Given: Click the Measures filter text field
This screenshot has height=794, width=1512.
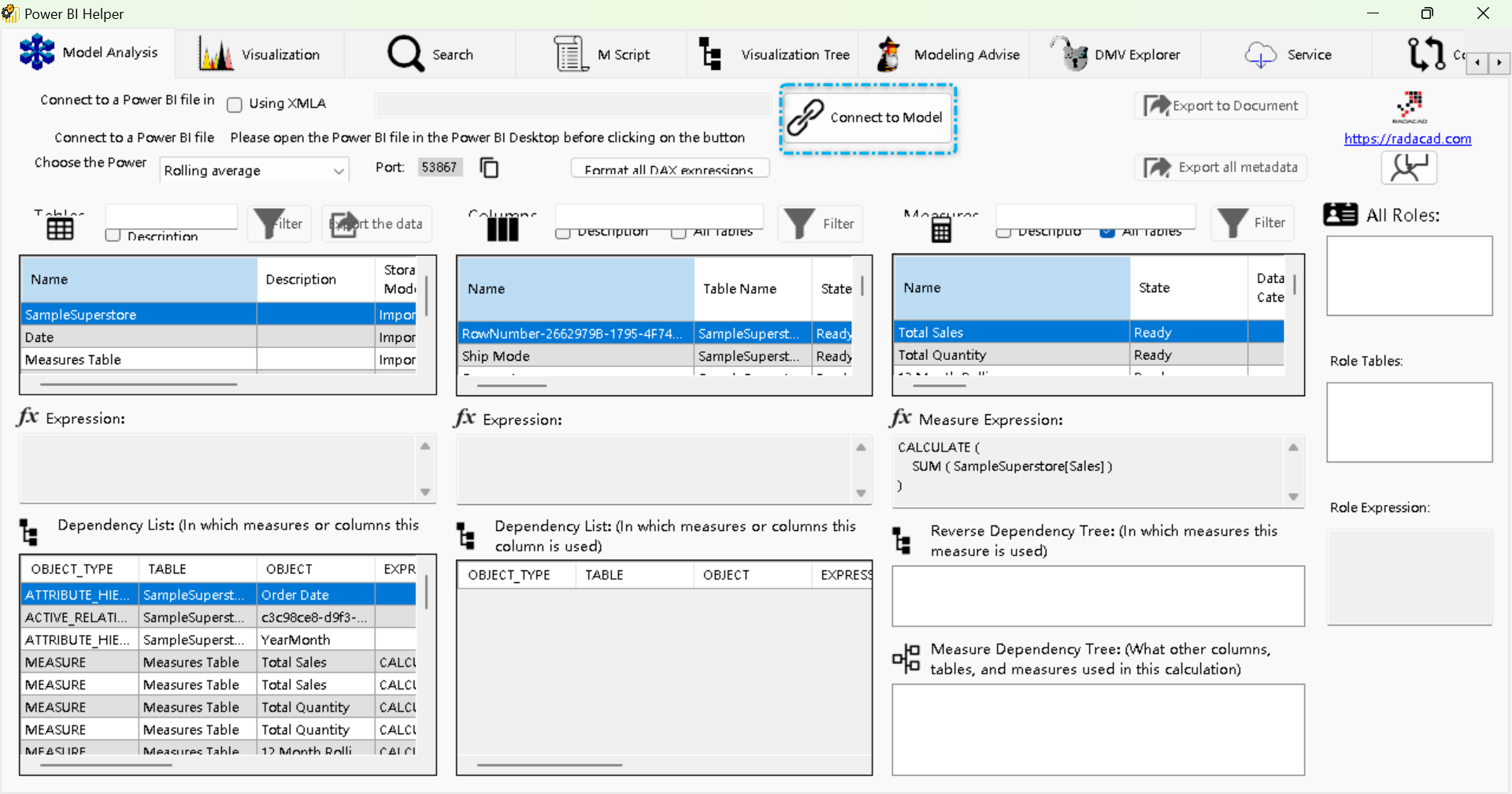Looking at the screenshot, I should coord(1095,216).
